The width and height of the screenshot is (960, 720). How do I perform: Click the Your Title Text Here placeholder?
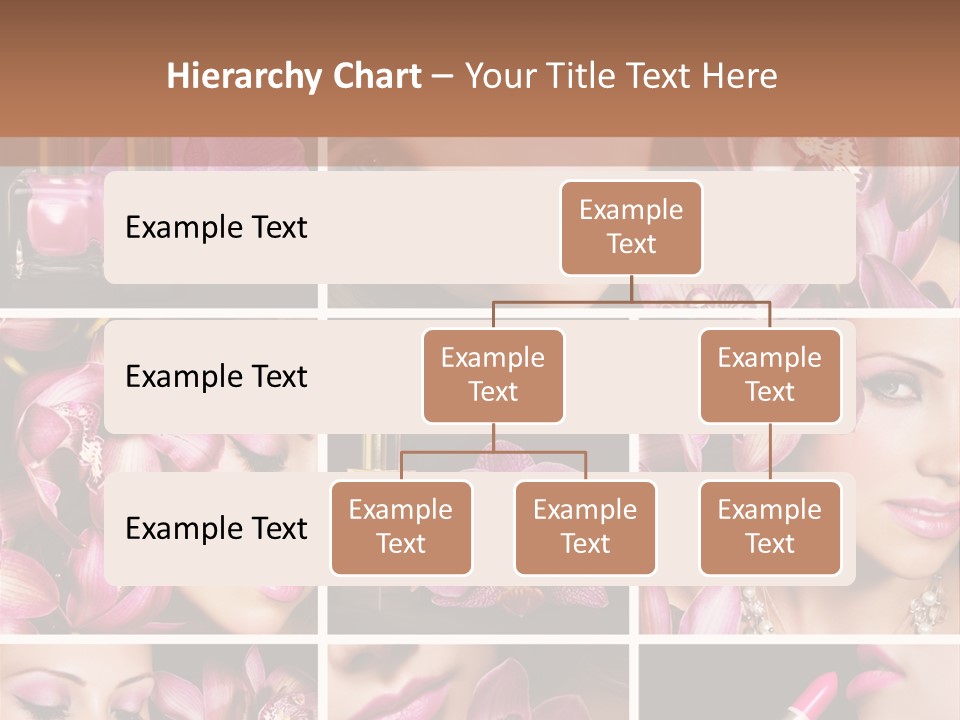[x=621, y=76]
